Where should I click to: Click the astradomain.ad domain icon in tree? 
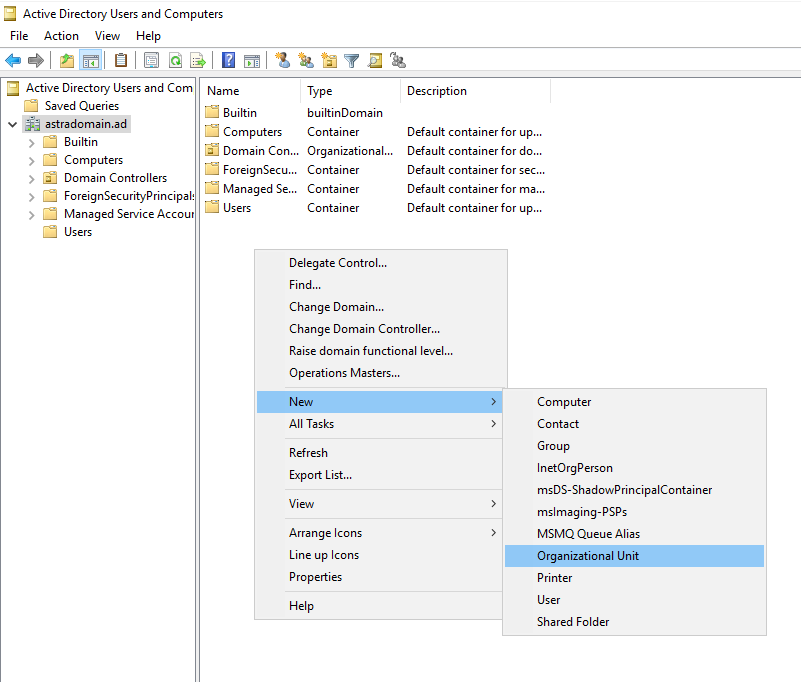coord(33,124)
